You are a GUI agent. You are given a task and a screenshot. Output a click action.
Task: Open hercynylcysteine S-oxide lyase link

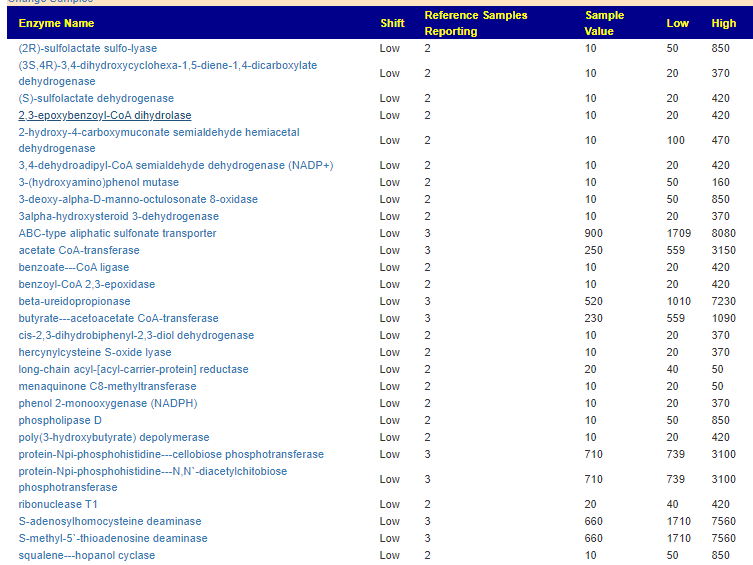pyautogui.click(x=94, y=352)
